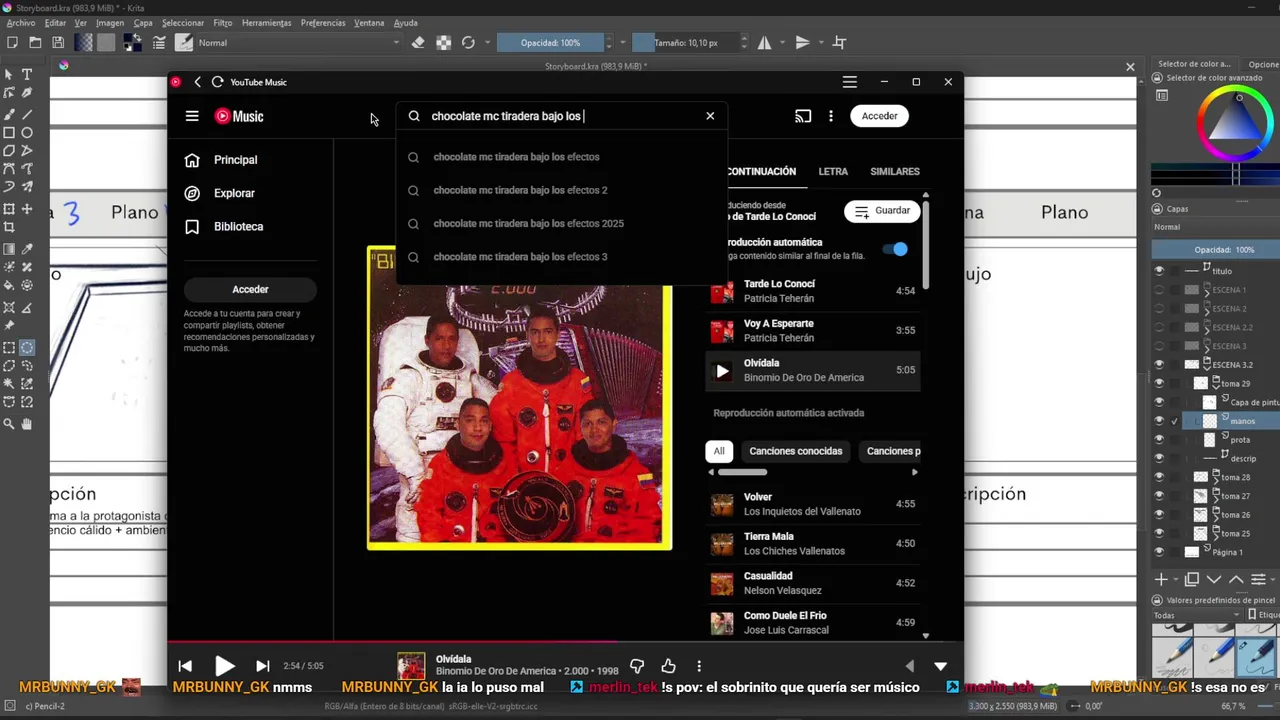Hide the Página 1 layer
The width and height of the screenshot is (1280, 720).
tap(1159, 551)
